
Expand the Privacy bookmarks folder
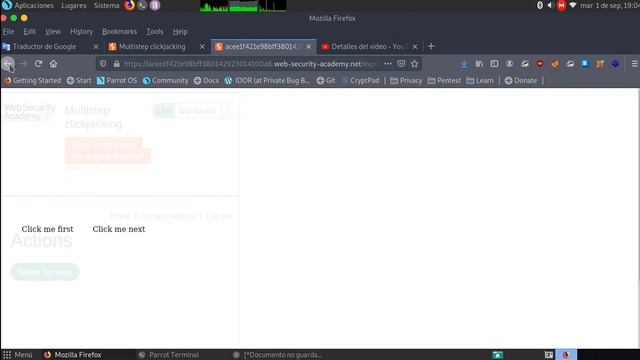click(406, 80)
